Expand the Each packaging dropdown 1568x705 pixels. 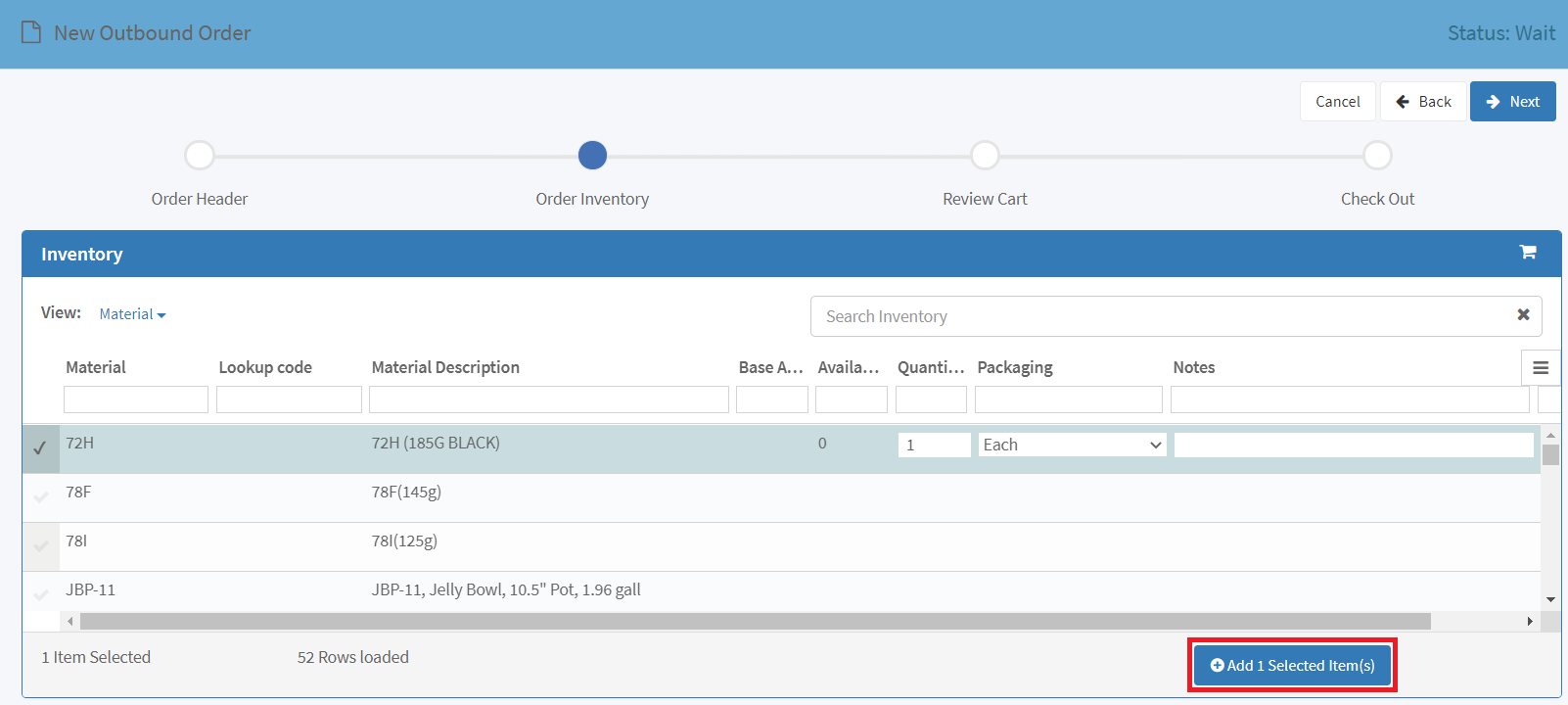[1072, 445]
